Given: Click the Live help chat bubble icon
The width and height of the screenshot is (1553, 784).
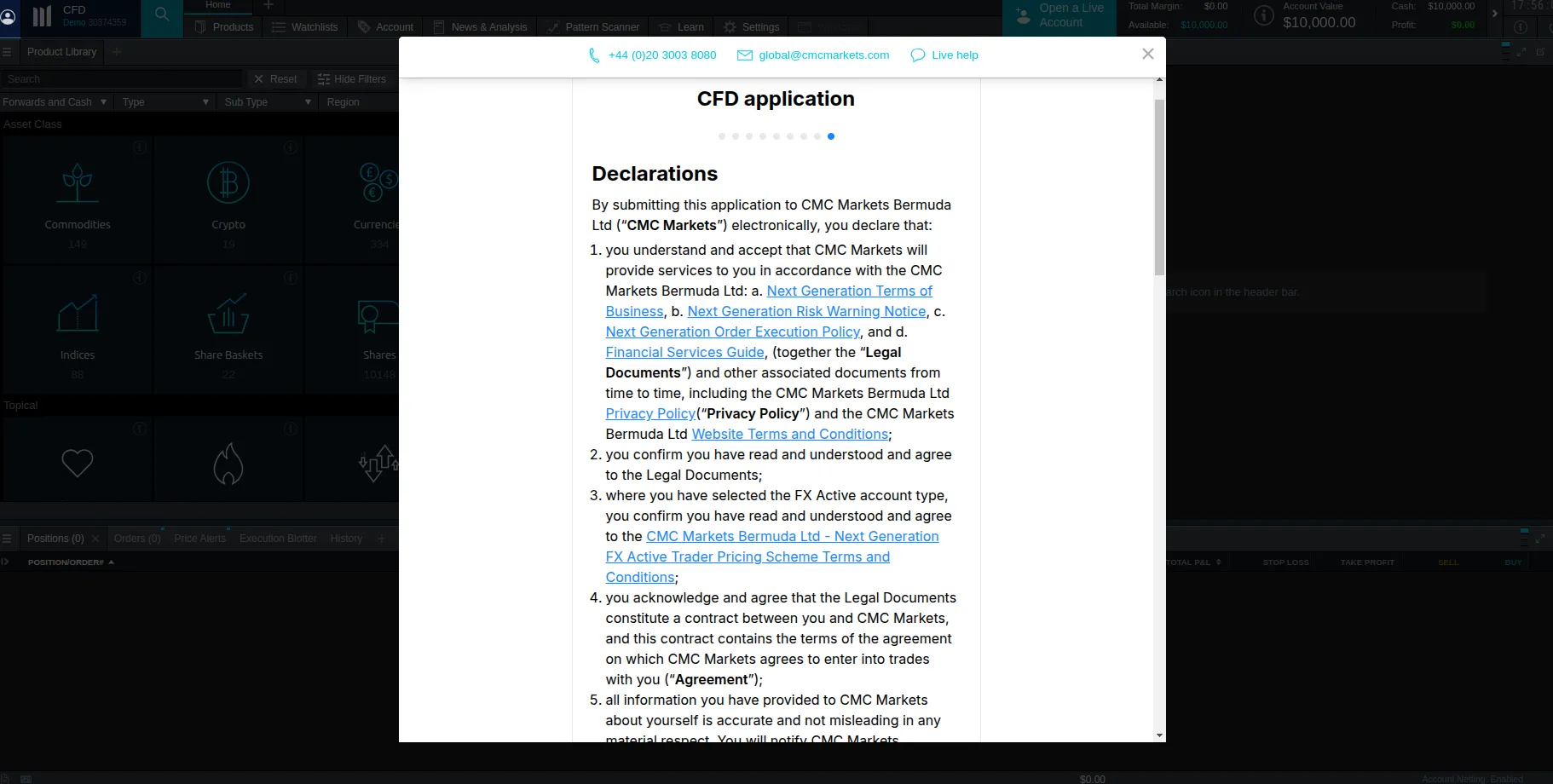Looking at the screenshot, I should [918, 55].
